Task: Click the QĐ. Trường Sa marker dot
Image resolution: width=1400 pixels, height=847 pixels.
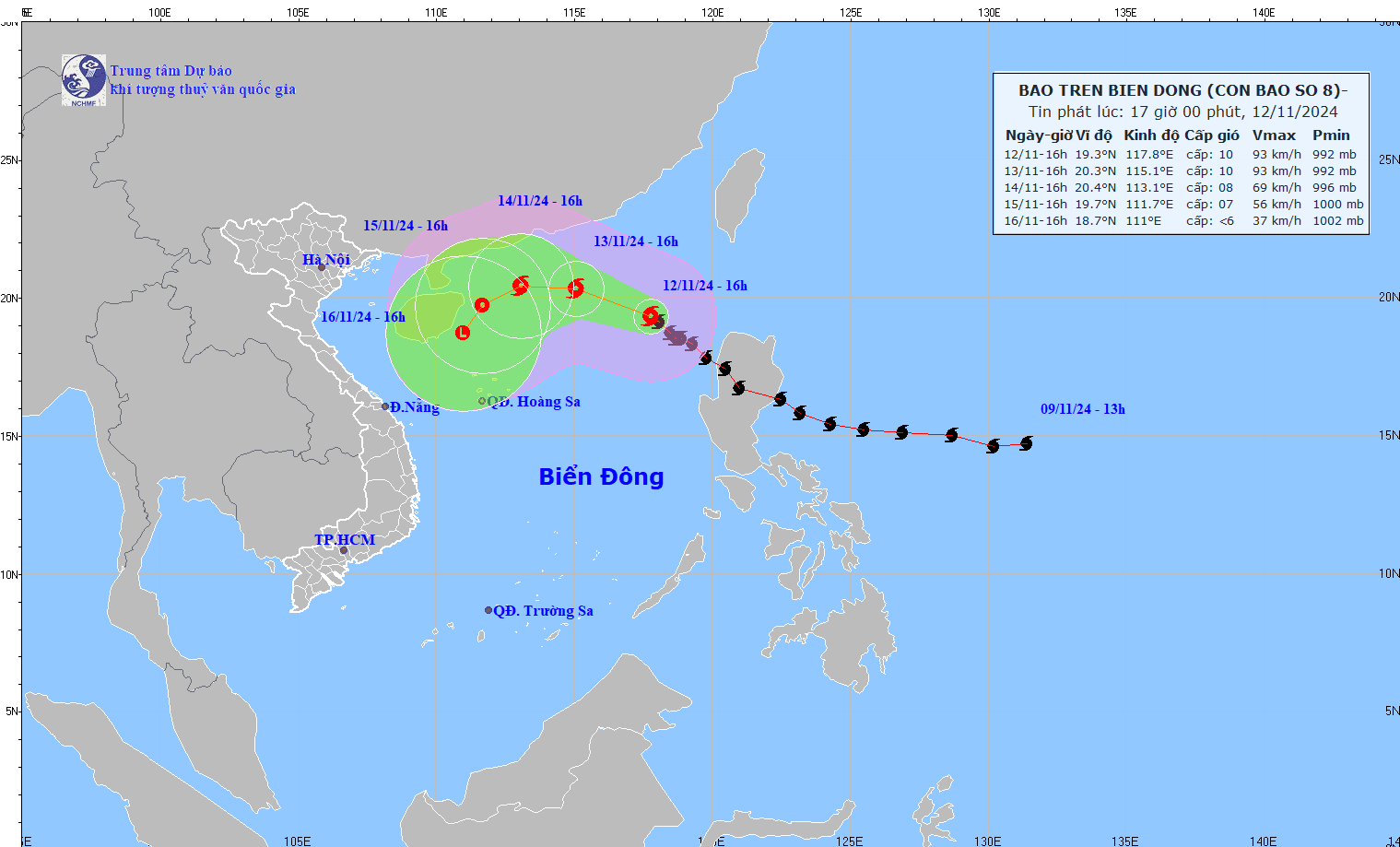Action: (x=488, y=610)
